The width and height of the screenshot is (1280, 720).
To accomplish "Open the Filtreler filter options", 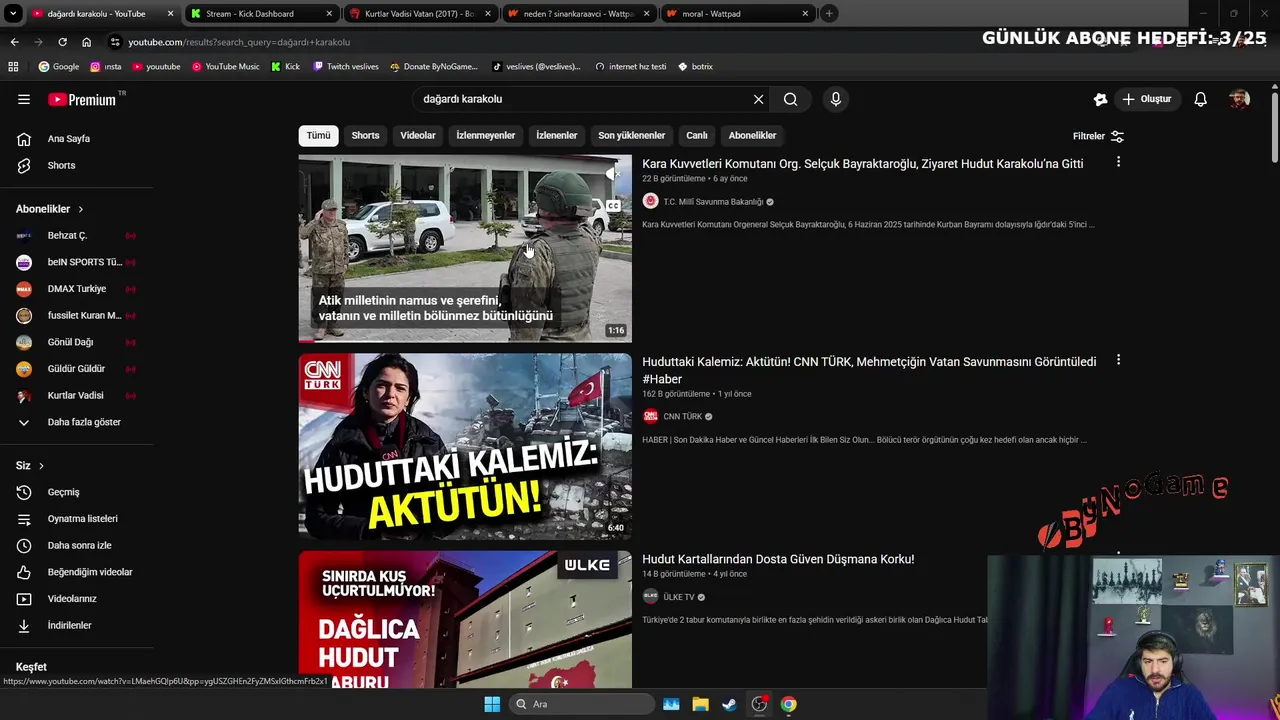I will coord(1098,136).
